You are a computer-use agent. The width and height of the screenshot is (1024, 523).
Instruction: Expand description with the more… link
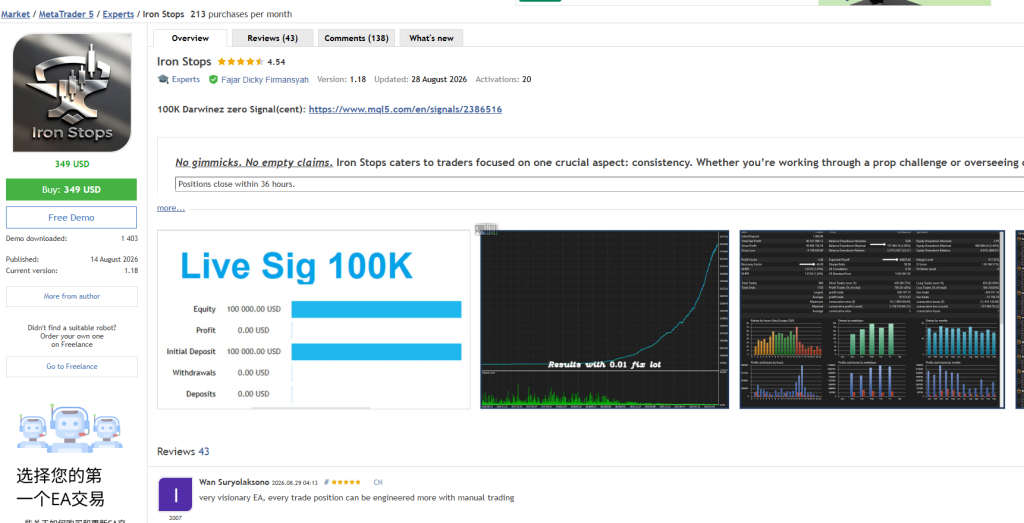tap(170, 208)
